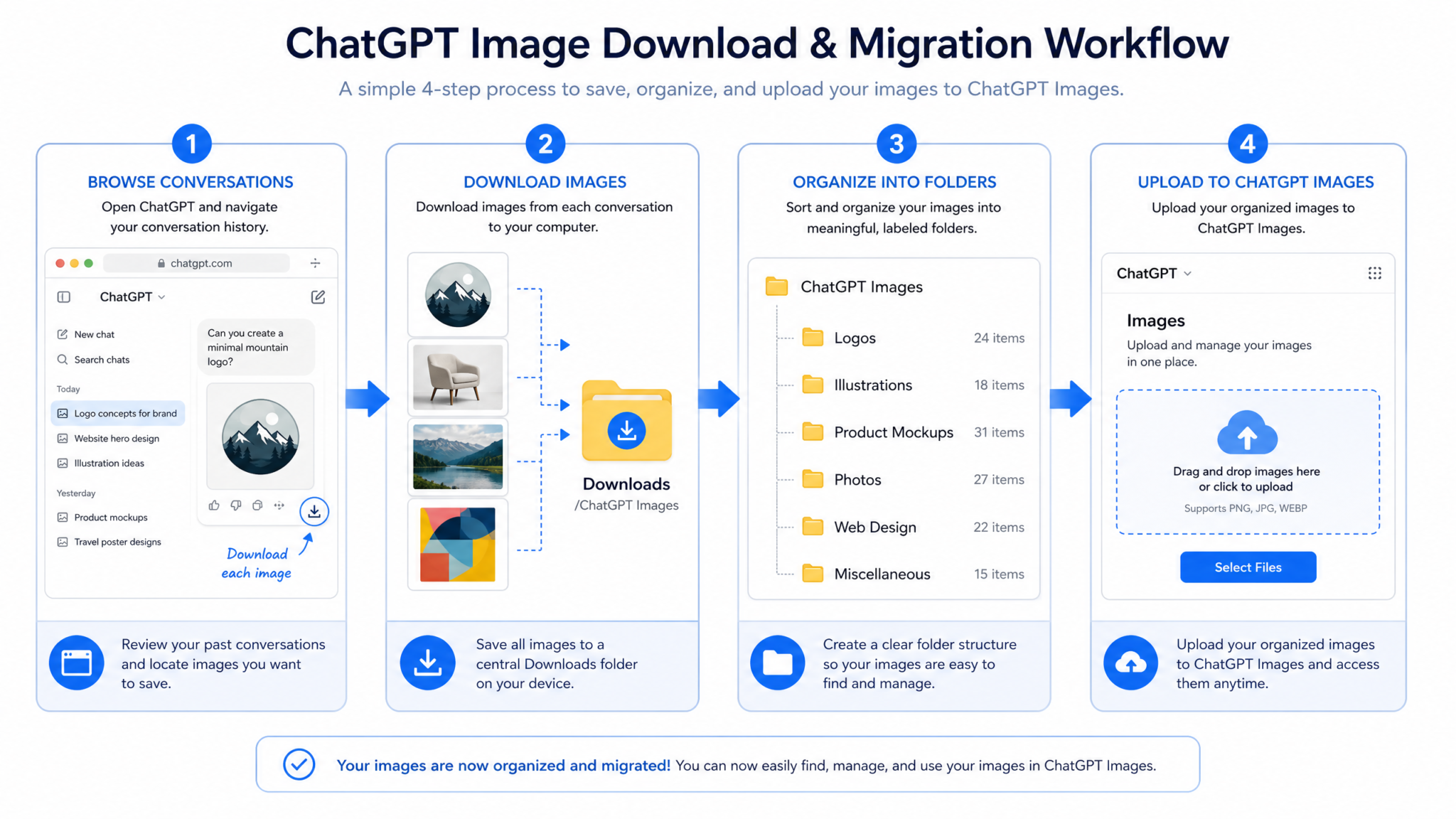
Task: Click the compose new chat pencil icon
Action: [x=318, y=296]
